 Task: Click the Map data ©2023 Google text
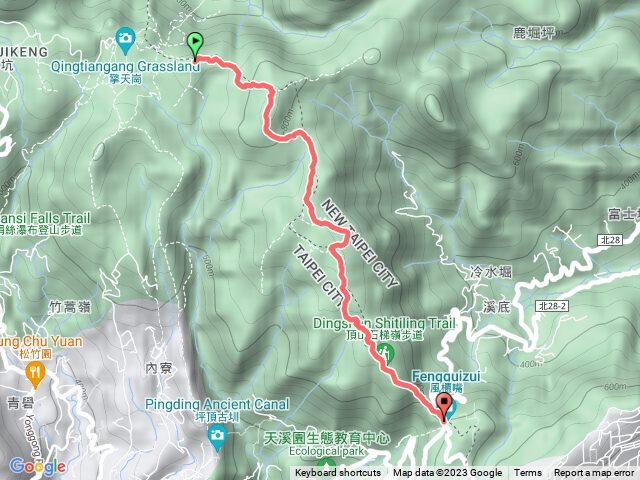point(447,473)
